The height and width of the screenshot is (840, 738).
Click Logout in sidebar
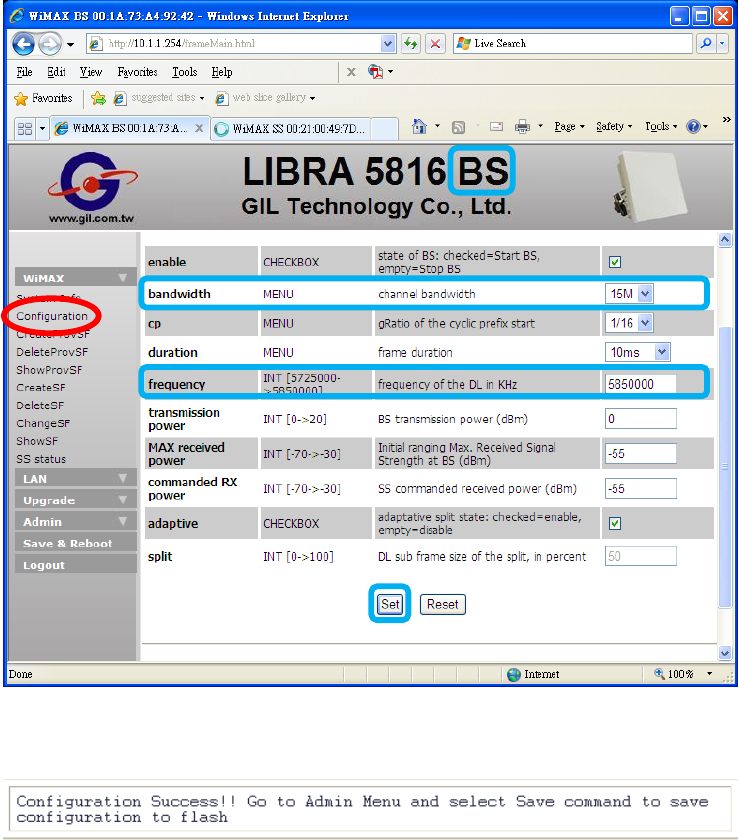[x=76, y=565]
